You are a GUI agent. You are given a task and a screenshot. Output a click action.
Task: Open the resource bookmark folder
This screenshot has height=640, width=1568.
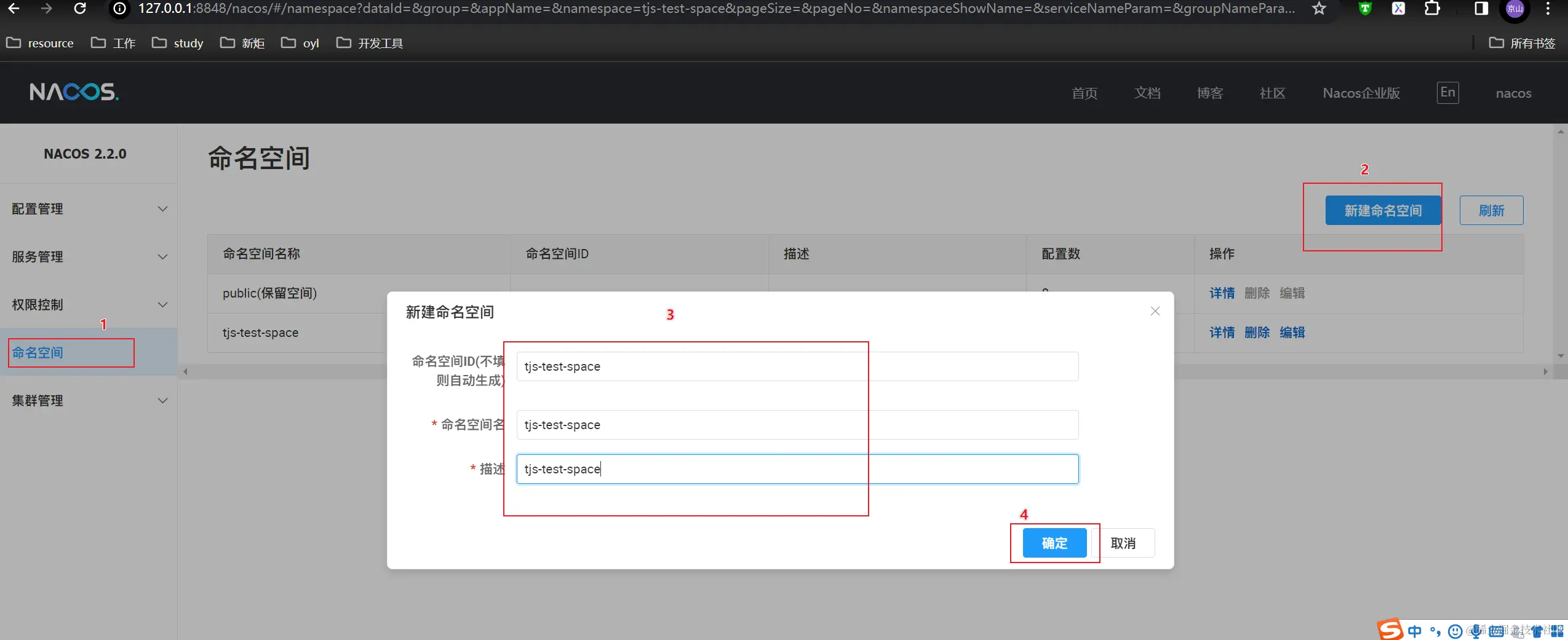click(x=40, y=43)
